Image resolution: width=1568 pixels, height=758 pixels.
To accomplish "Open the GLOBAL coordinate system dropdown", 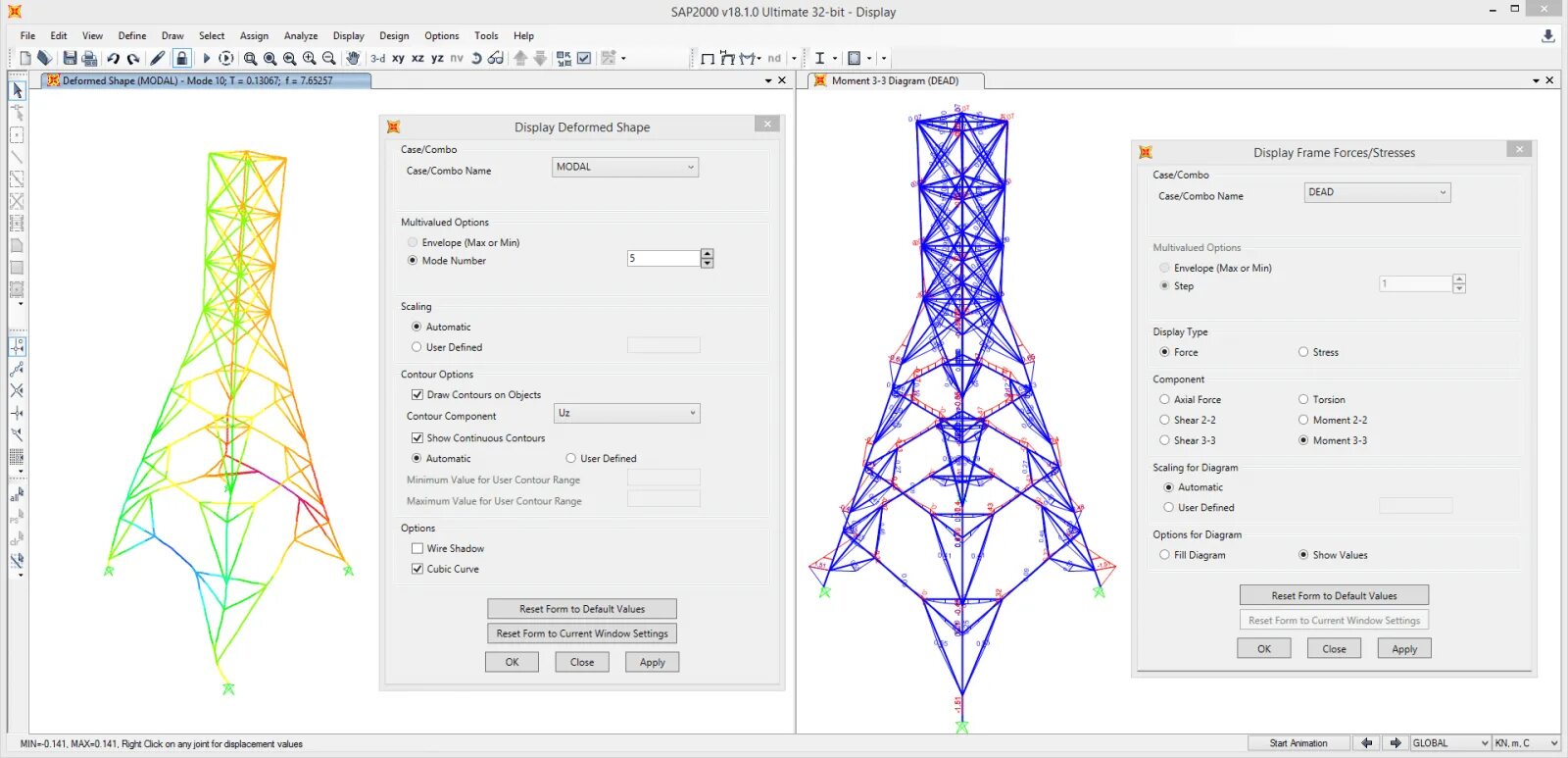I will pyautogui.click(x=1450, y=743).
